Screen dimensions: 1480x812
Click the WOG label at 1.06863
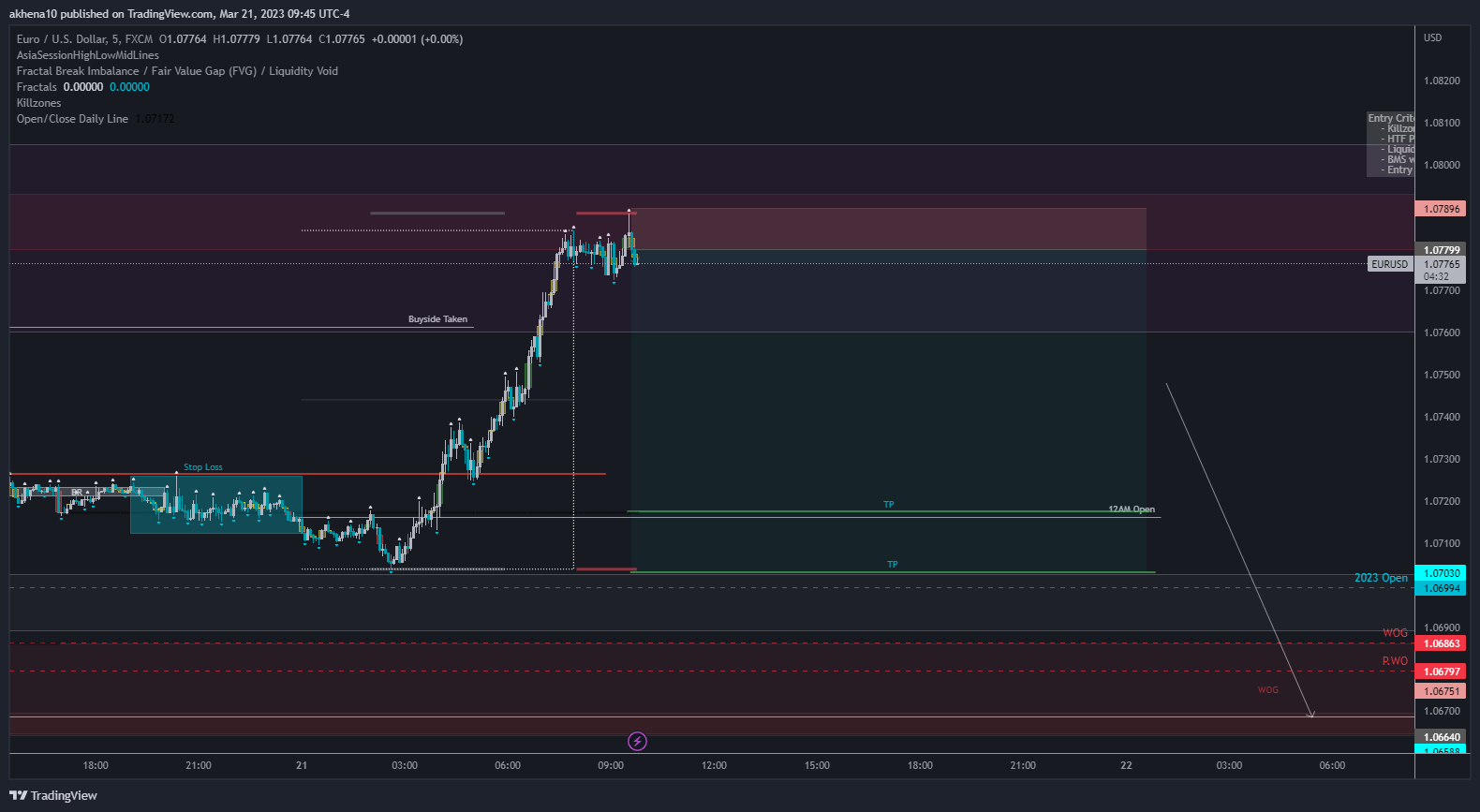[1395, 633]
